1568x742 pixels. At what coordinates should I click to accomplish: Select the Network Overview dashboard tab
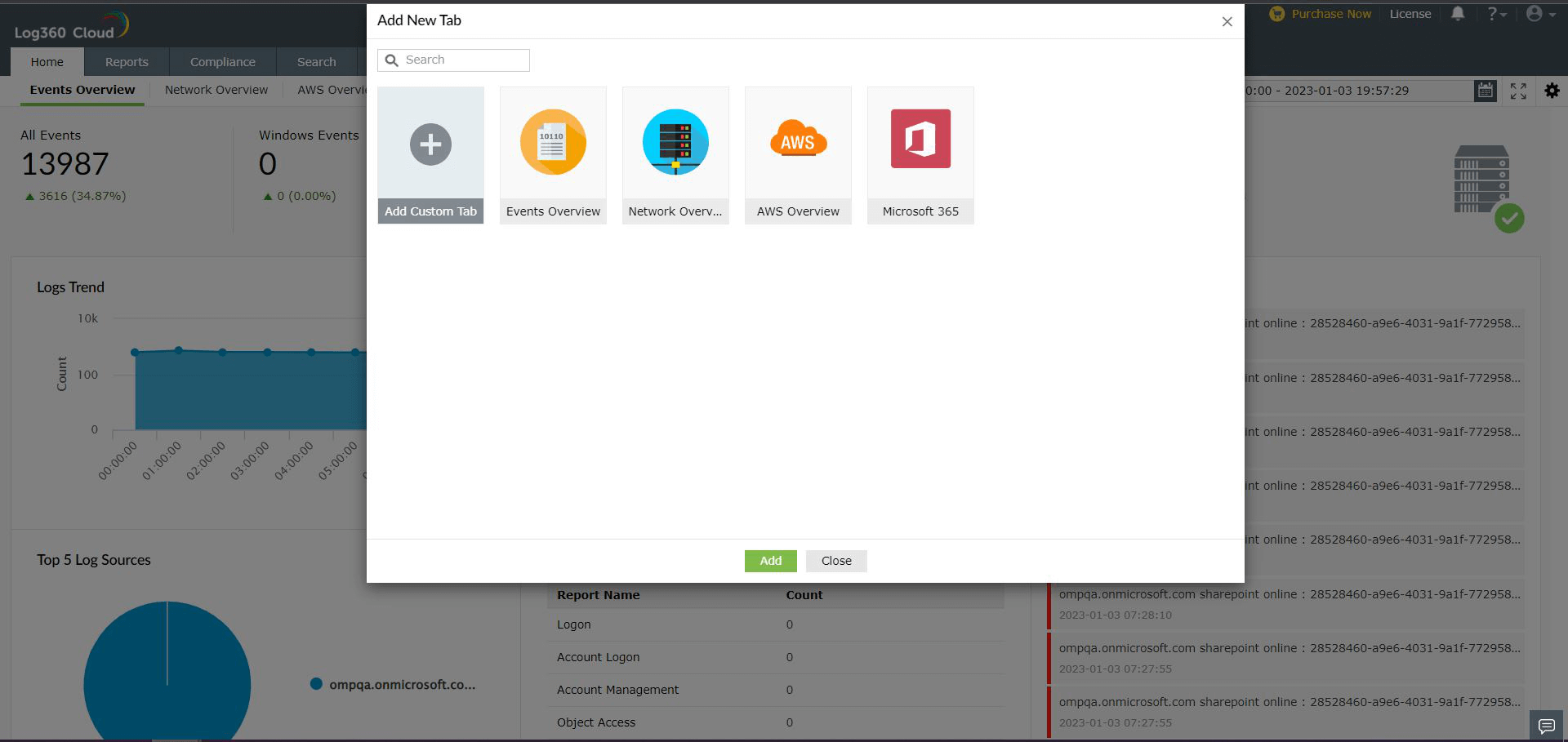click(x=216, y=90)
